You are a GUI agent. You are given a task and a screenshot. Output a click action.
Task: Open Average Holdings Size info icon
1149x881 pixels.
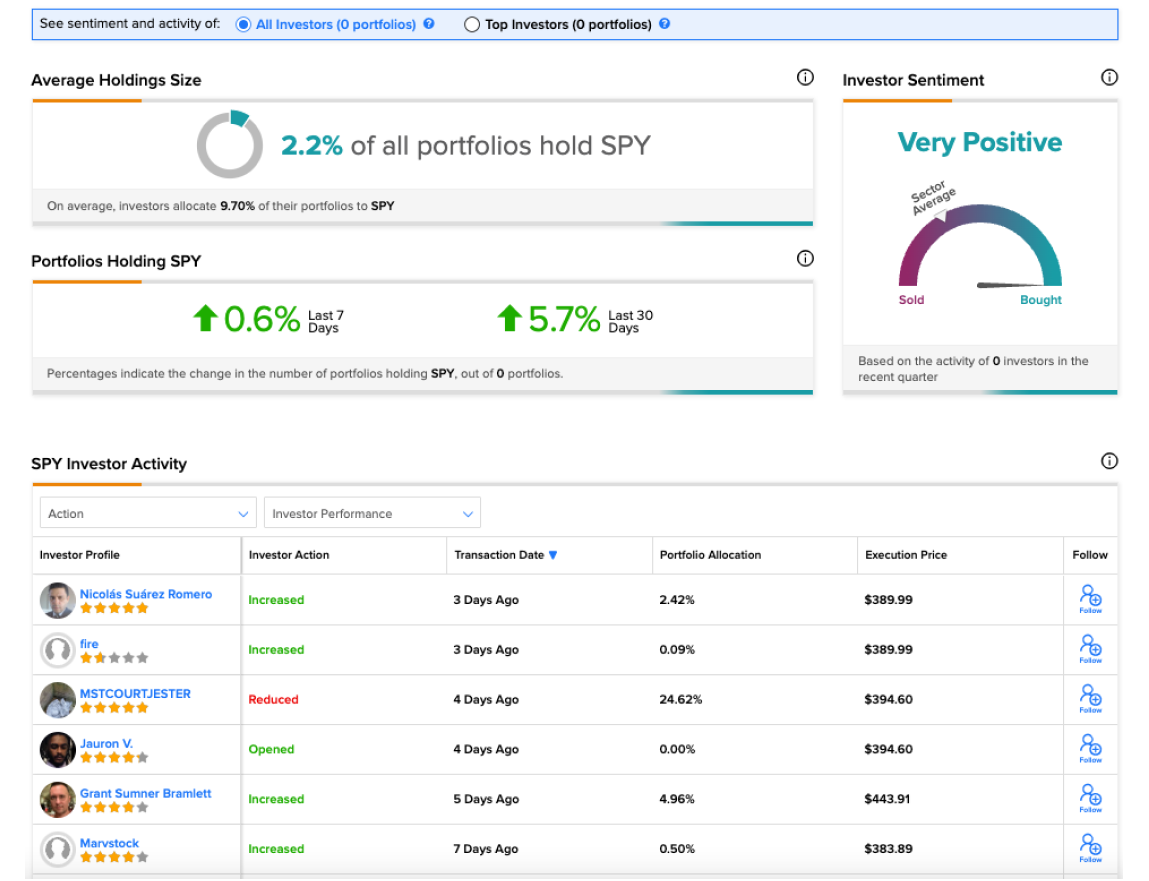tap(805, 77)
